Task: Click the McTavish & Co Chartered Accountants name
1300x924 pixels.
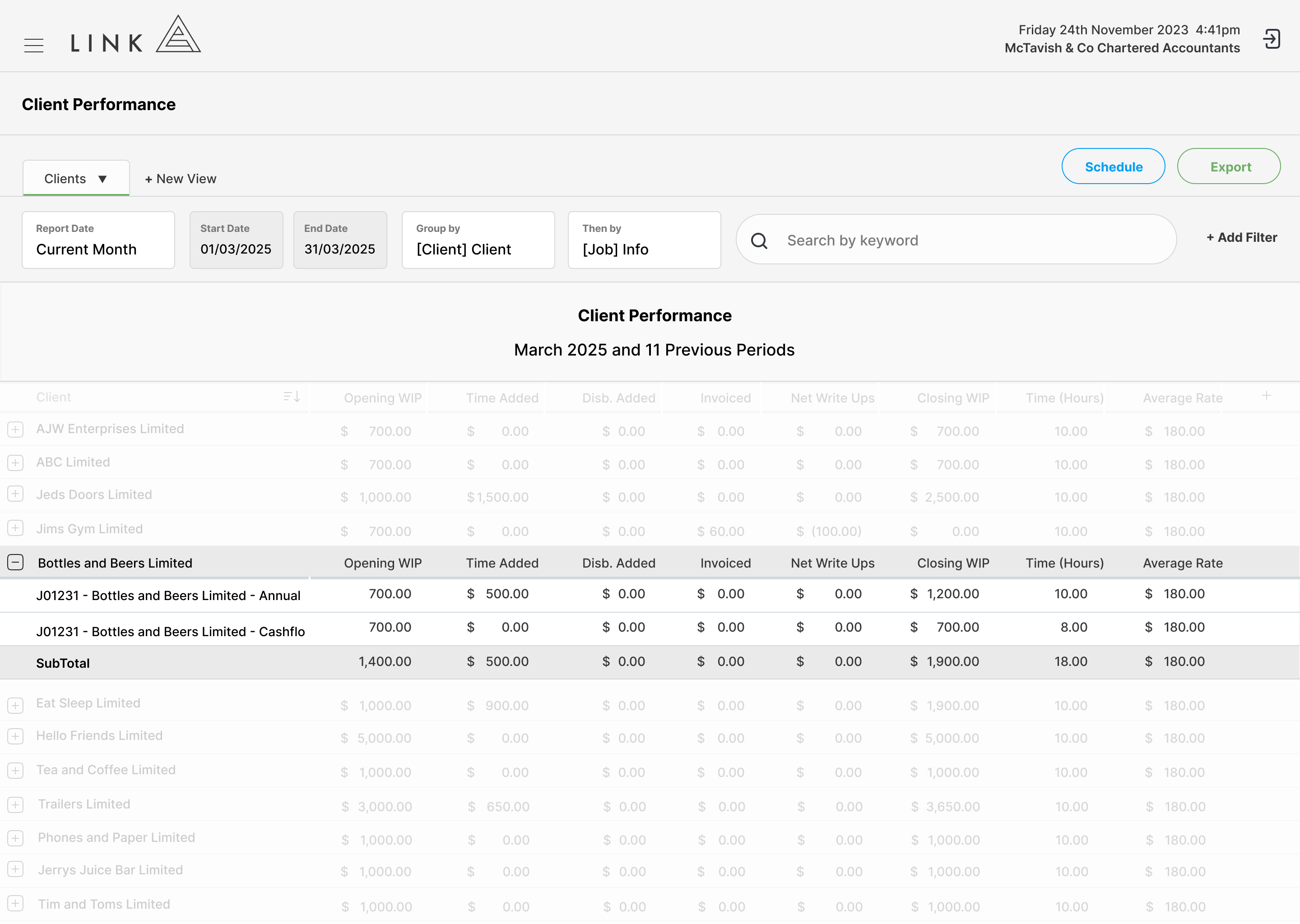Action: pyautogui.click(x=1122, y=48)
